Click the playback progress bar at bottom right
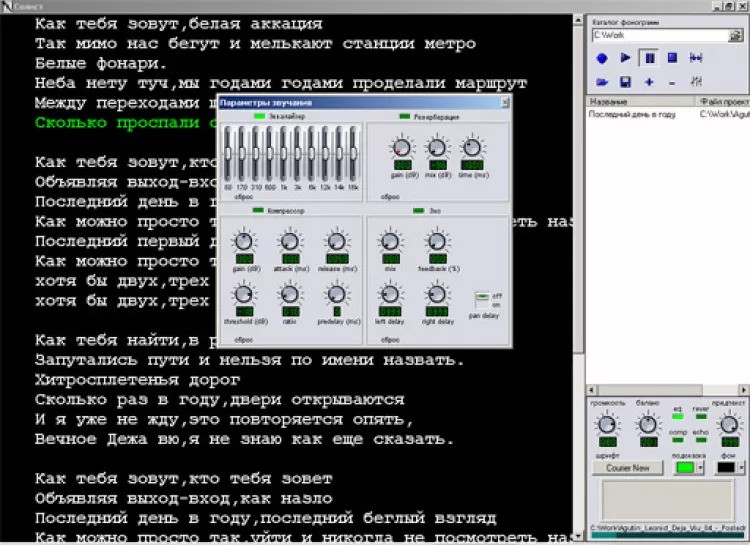This screenshot has width=750, height=545. coord(668,535)
